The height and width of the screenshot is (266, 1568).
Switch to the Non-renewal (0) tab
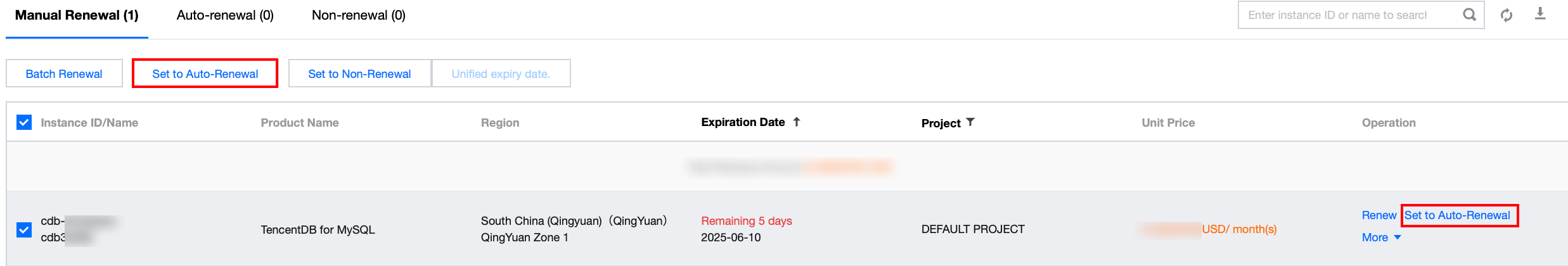point(359,15)
